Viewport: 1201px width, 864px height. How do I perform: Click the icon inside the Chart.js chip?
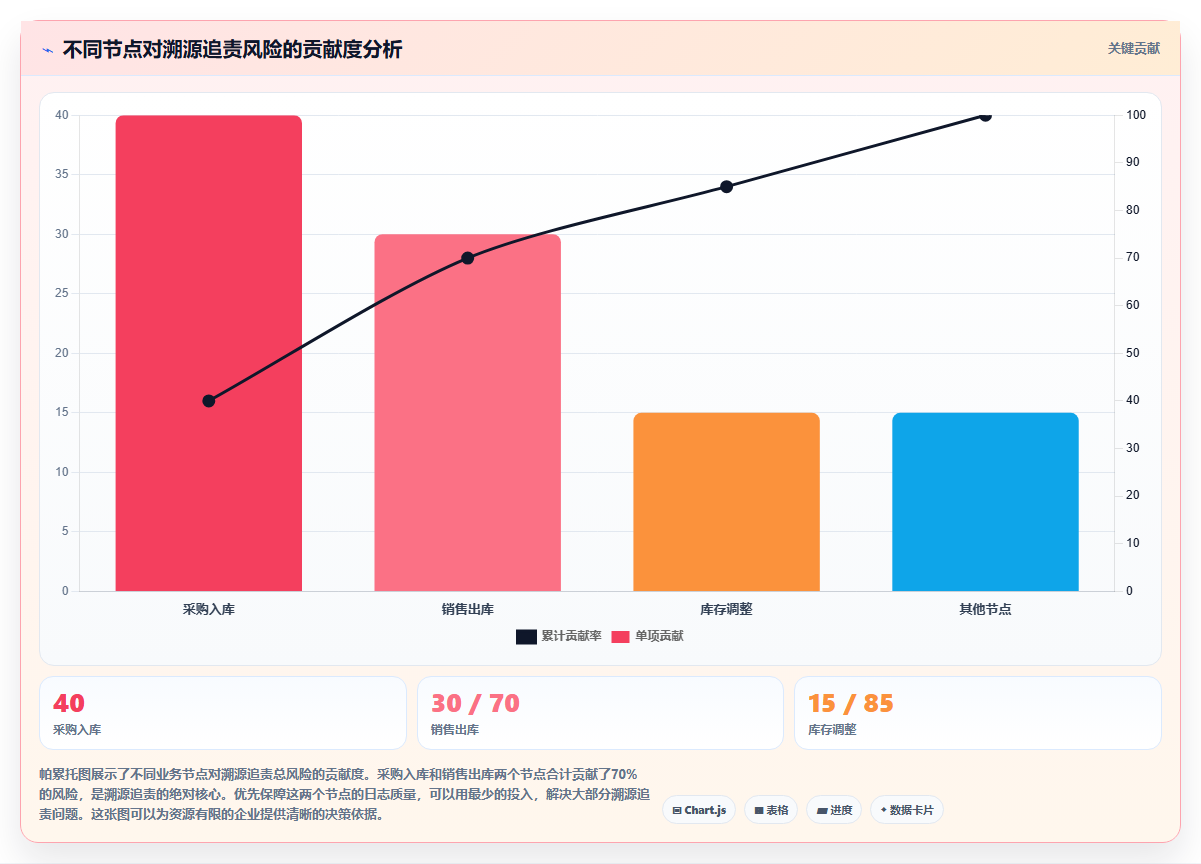pyautogui.click(x=677, y=810)
